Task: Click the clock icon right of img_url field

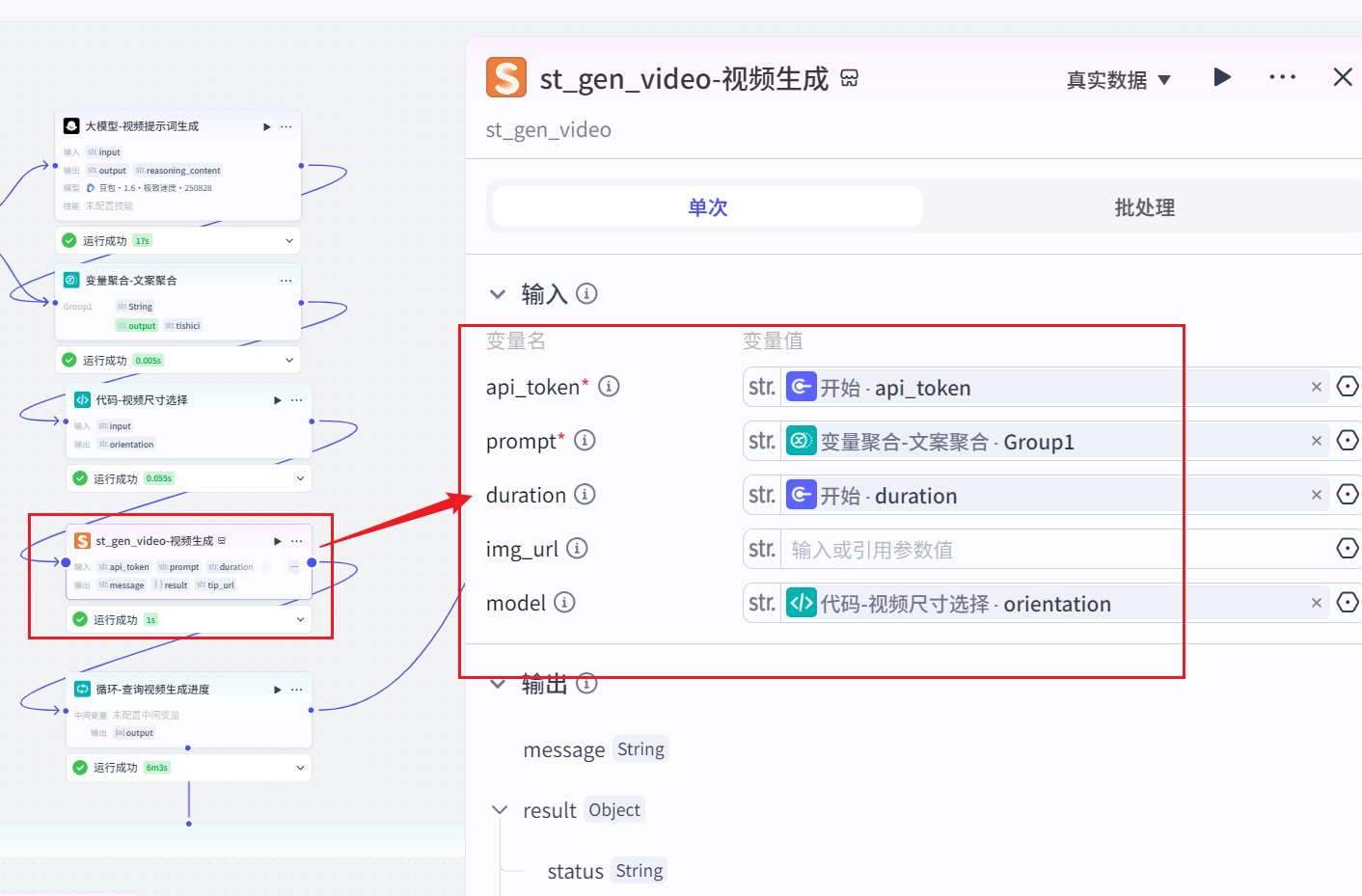Action: (1347, 548)
